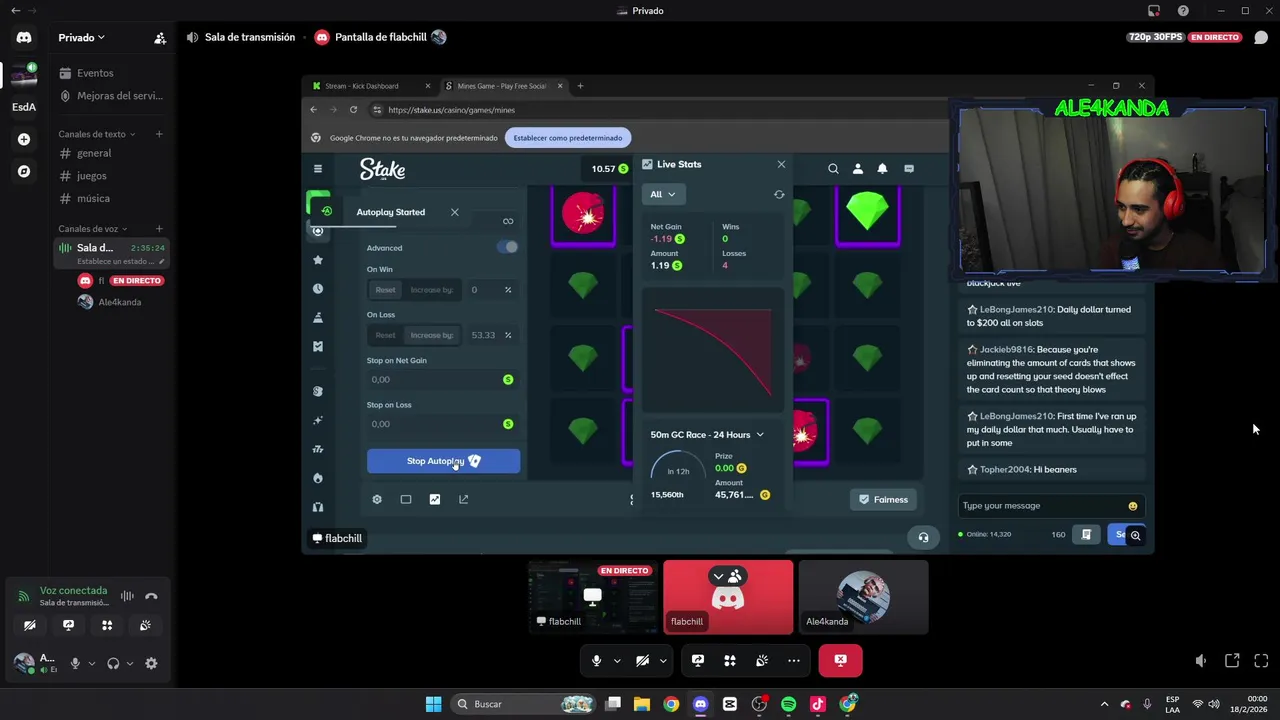
Task: Open Eventos in the sidebar
Action: [110, 73]
